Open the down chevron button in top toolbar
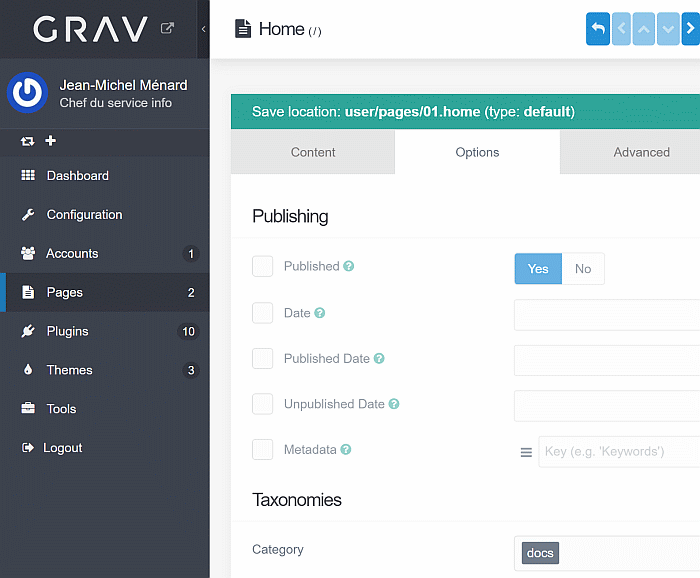 667,29
